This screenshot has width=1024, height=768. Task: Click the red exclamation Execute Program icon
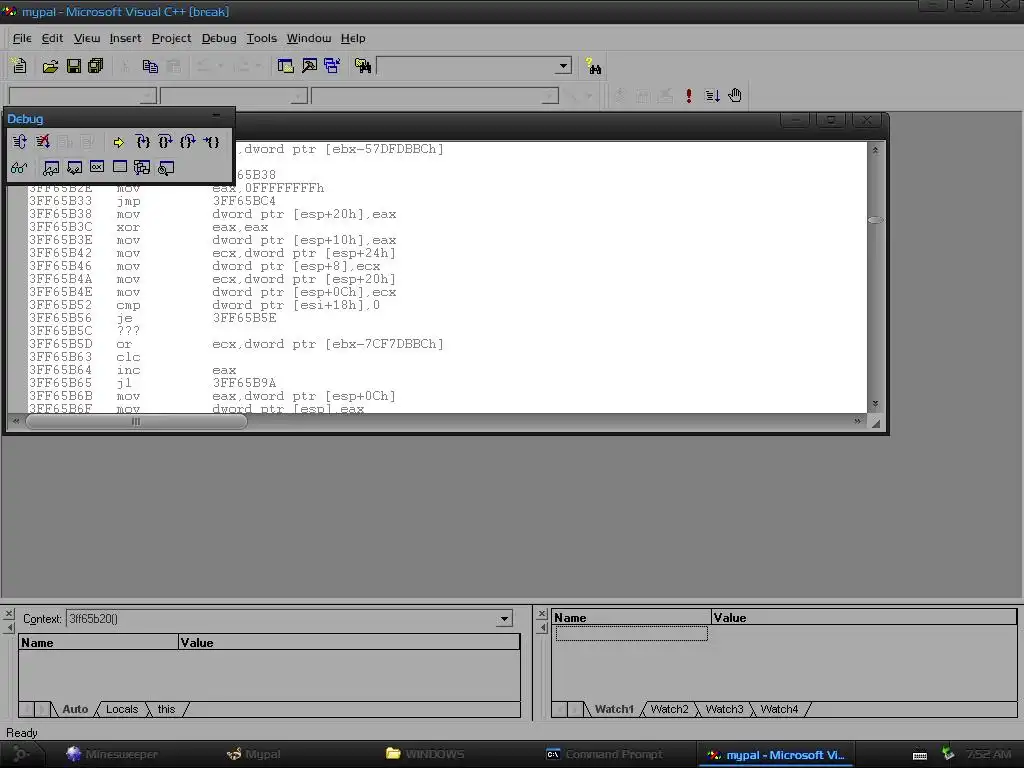pyautogui.click(x=688, y=95)
